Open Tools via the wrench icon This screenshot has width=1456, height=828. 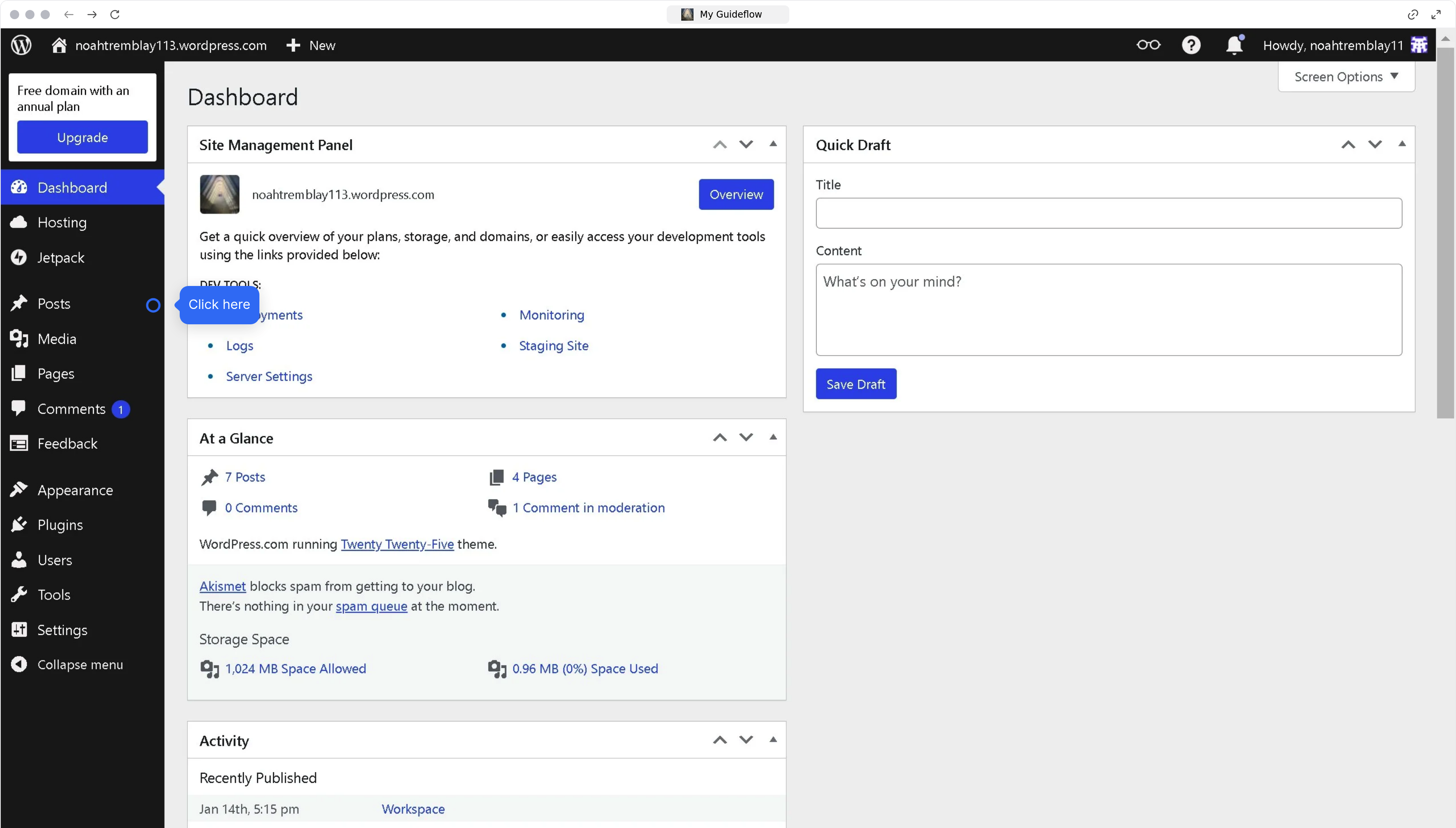click(19, 594)
